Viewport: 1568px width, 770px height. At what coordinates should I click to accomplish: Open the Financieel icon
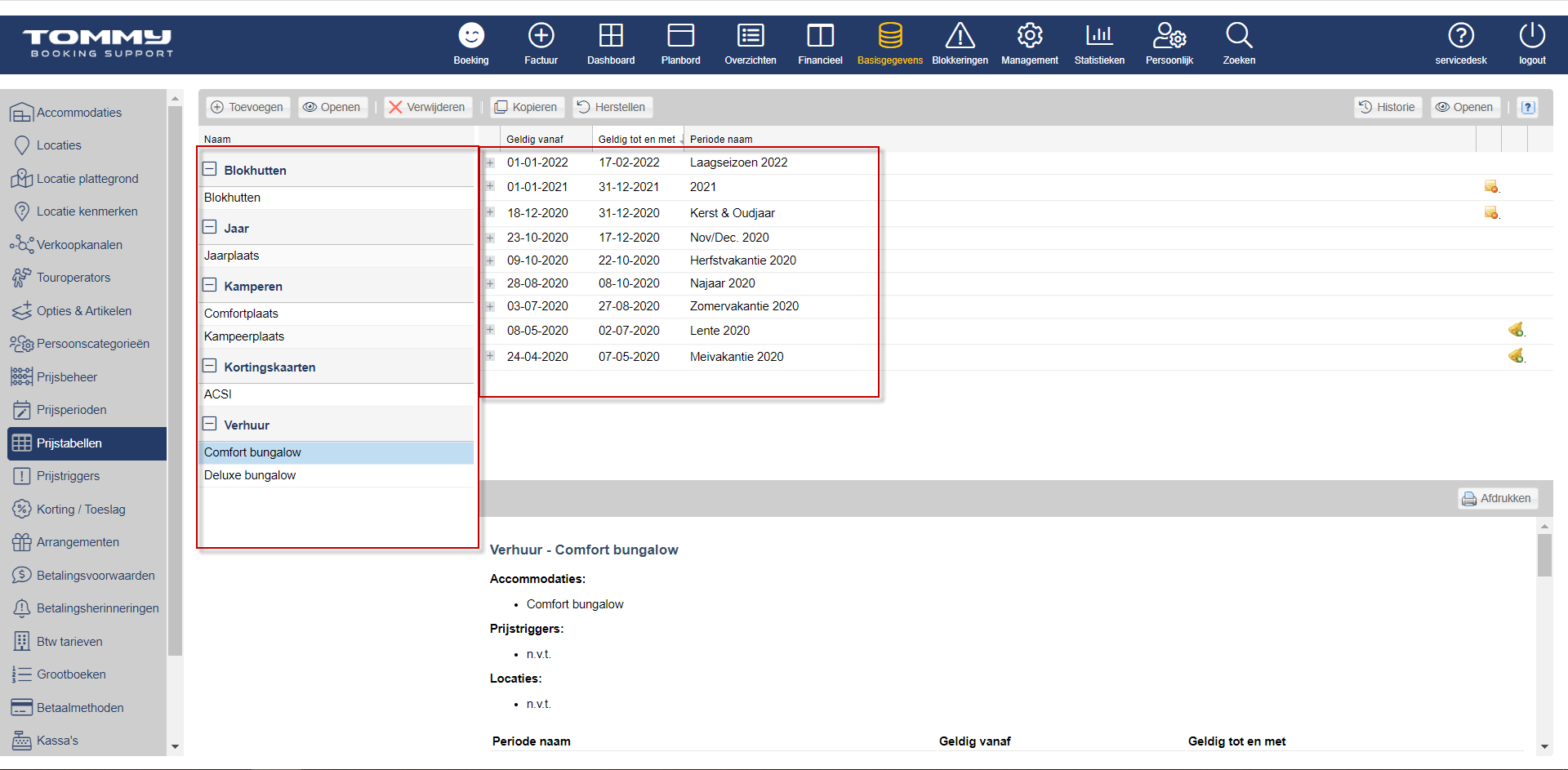click(820, 36)
